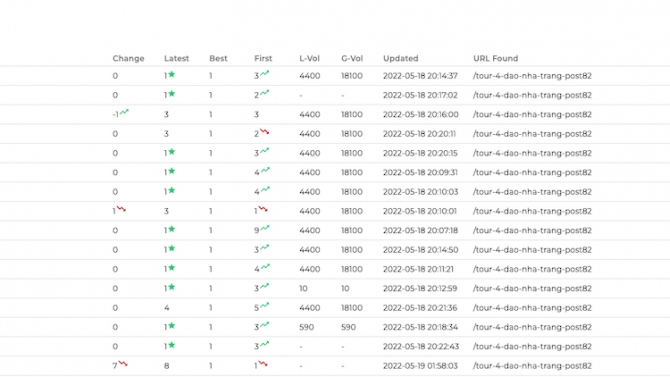Open the URL in the 20:17:02 row

coord(532,95)
